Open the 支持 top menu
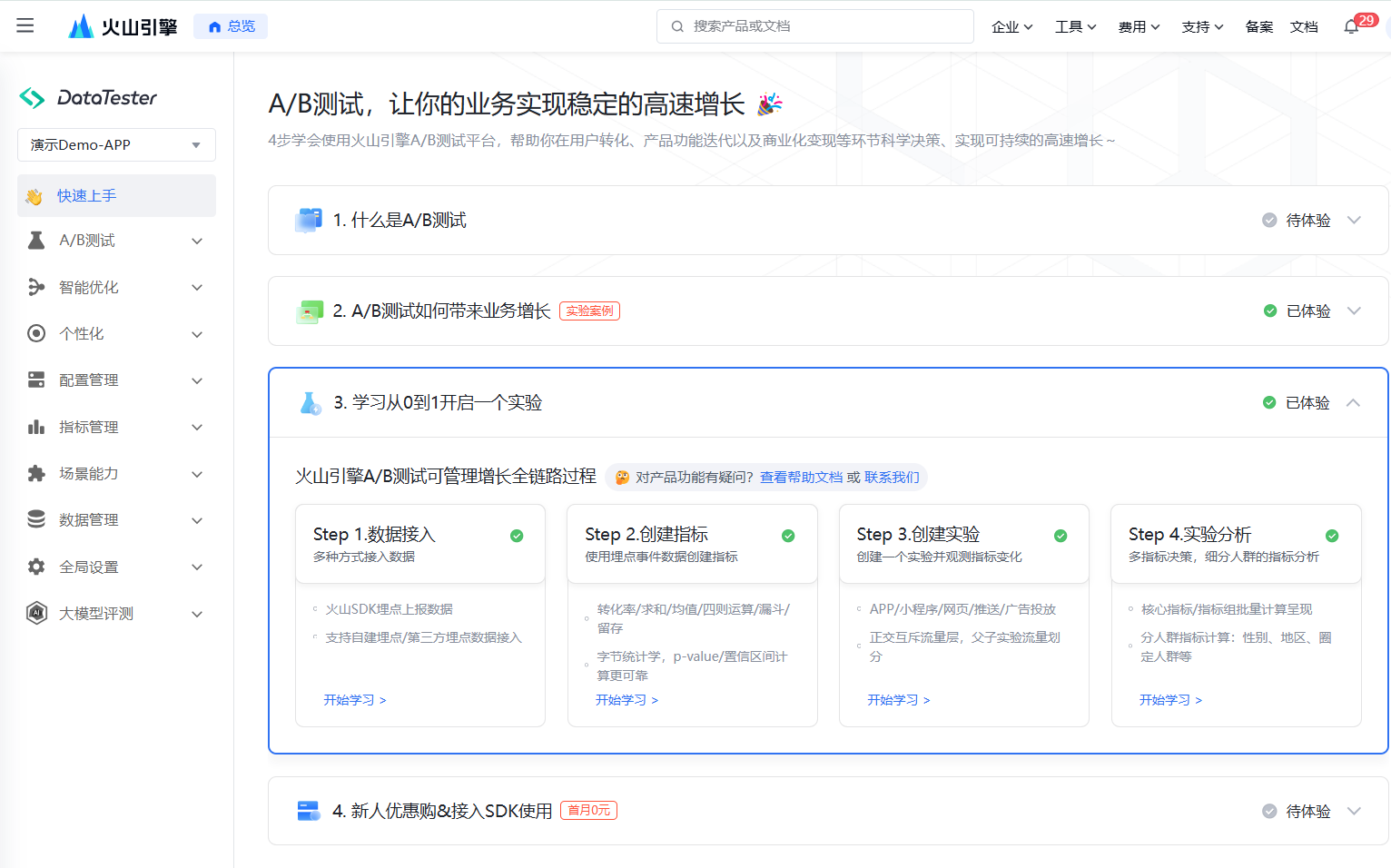Screen dimensions: 1391x868 click(1203, 27)
